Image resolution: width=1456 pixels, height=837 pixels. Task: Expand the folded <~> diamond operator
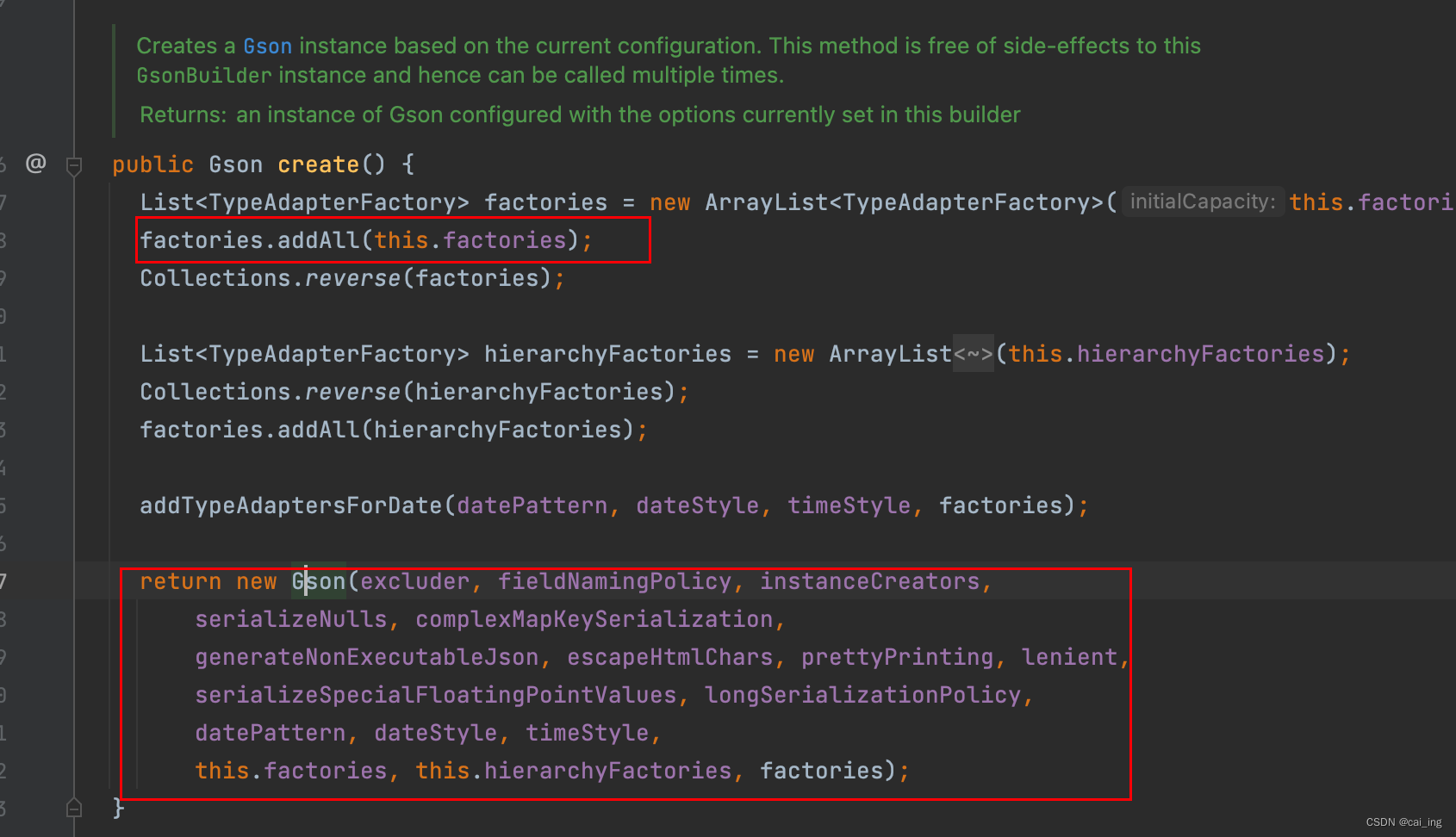(974, 354)
